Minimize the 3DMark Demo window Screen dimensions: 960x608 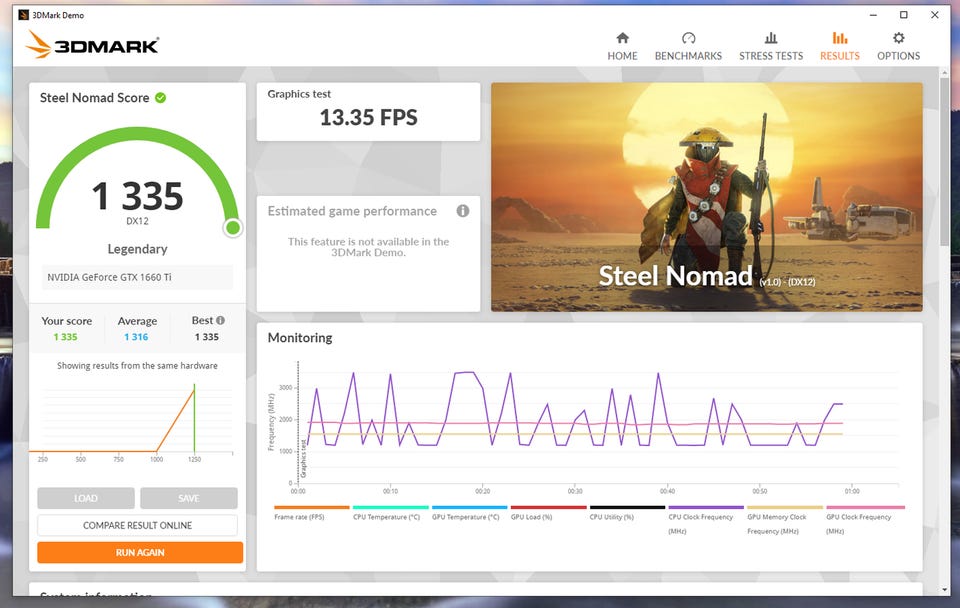point(873,15)
